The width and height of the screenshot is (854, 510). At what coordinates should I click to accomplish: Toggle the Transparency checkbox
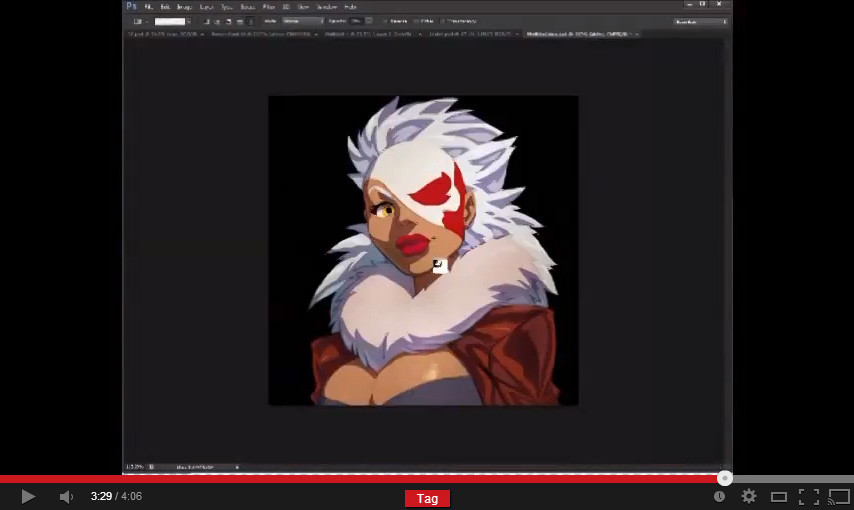click(x=442, y=21)
